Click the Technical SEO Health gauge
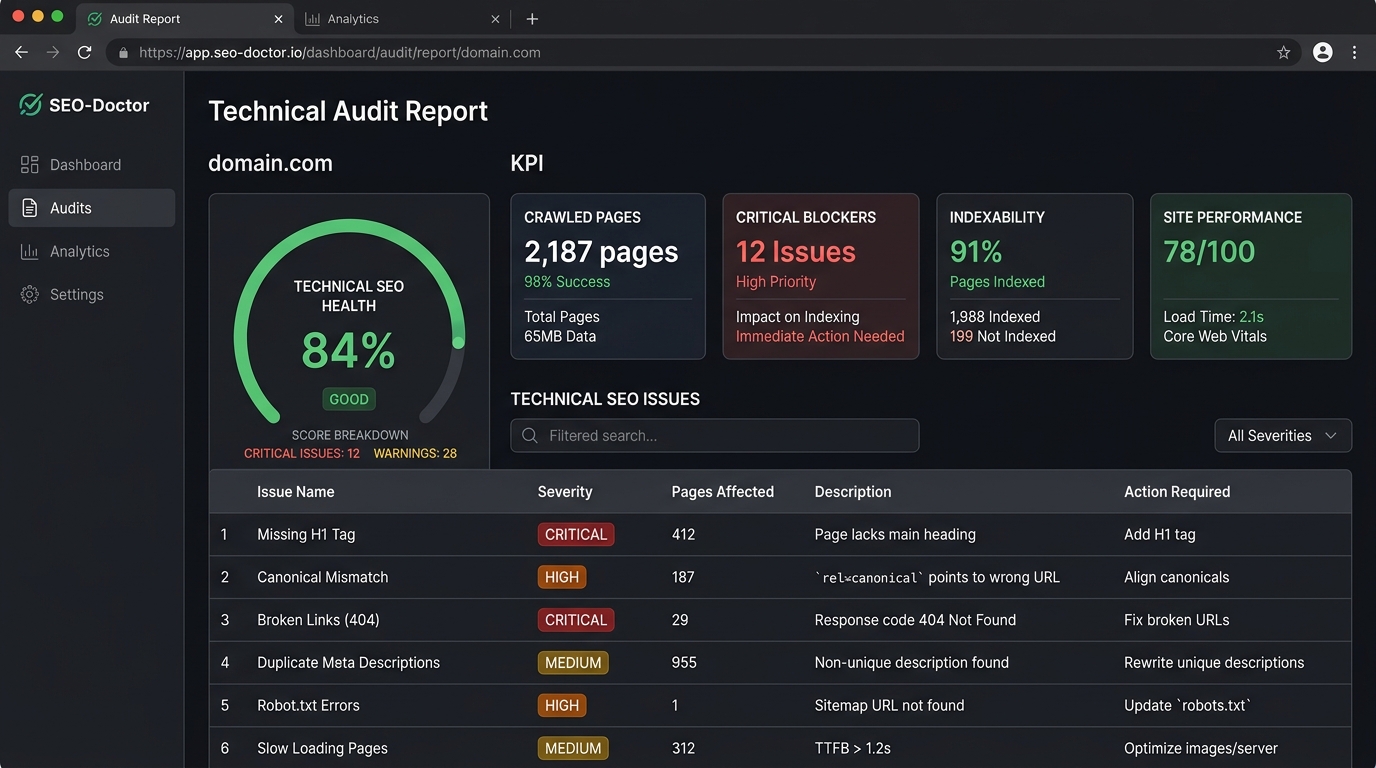Image resolution: width=1376 pixels, height=768 pixels. pyautogui.click(x=349, y=321)
